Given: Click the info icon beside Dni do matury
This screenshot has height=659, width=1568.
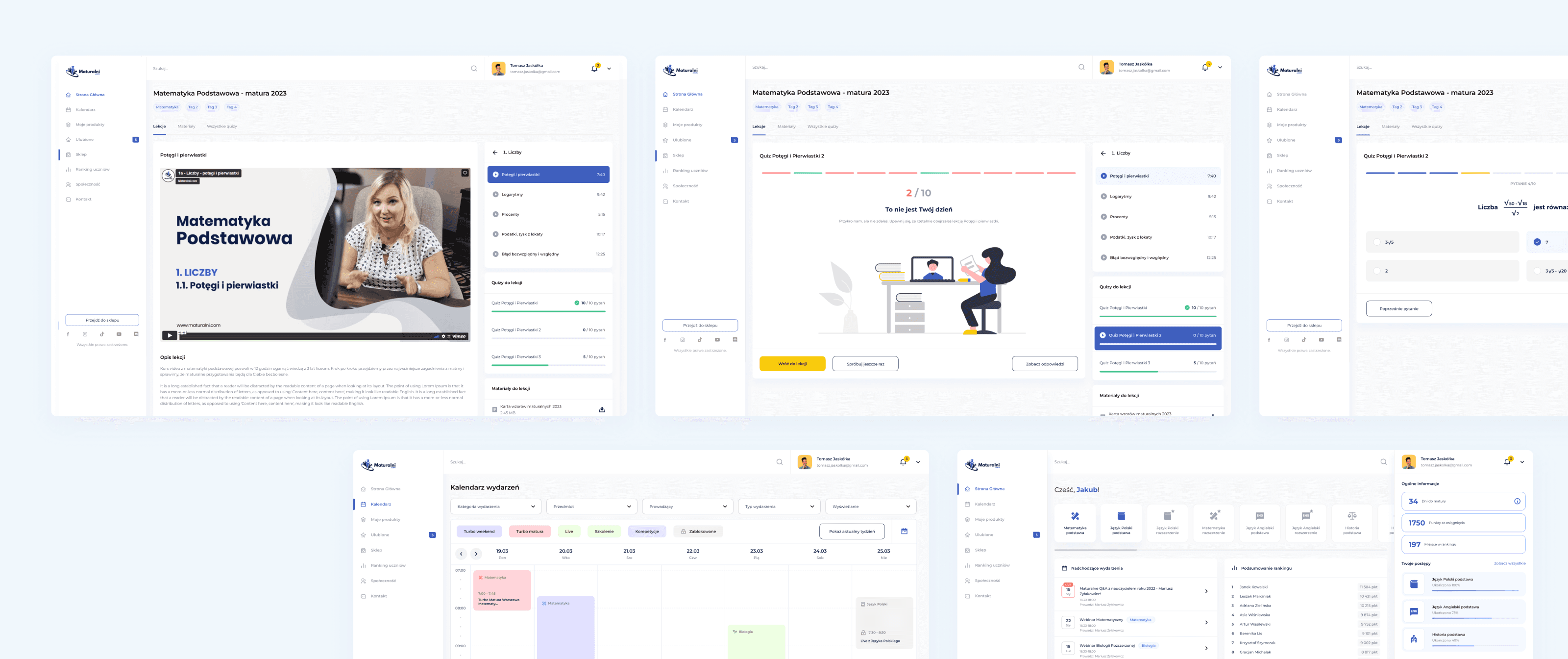Looking at the screenshot, I should click(1517, 501).
